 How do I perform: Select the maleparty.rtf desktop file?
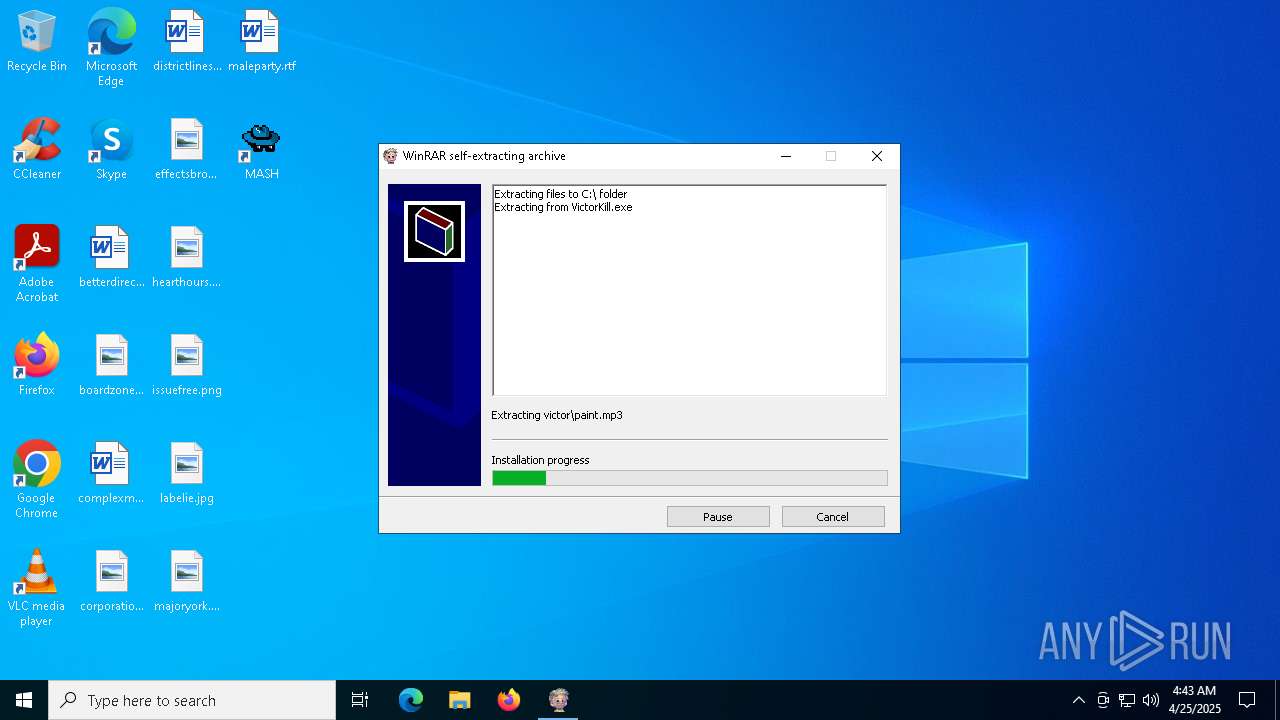261,42
